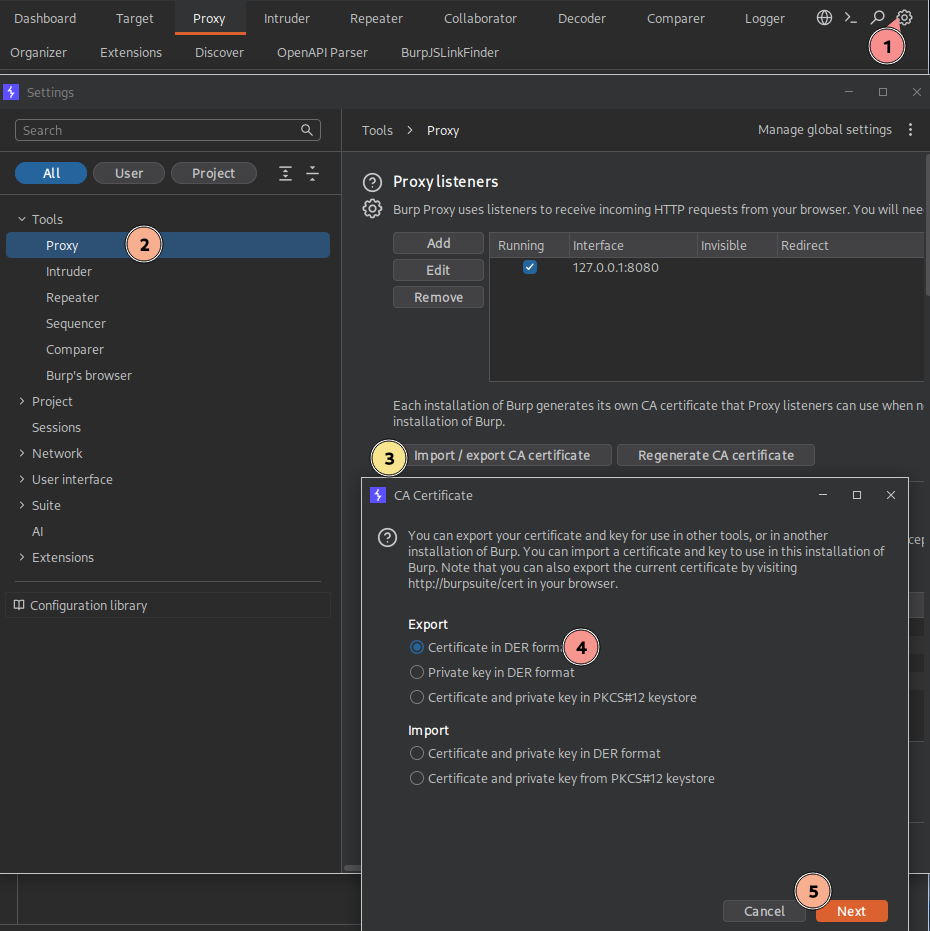Viewport: 930px width, 931px height.
Task: Click the help icon in CA Certificate dialog
Action: point(387,538)
